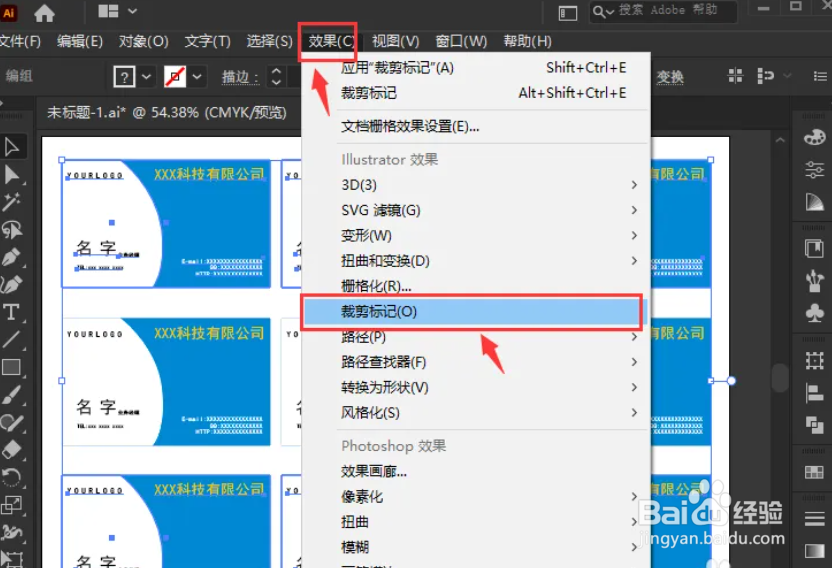Expand the arrange documents dropdown arrow
Image resolution: width=832 pixels, height=568 pixels.
click(x=133, y=11)
